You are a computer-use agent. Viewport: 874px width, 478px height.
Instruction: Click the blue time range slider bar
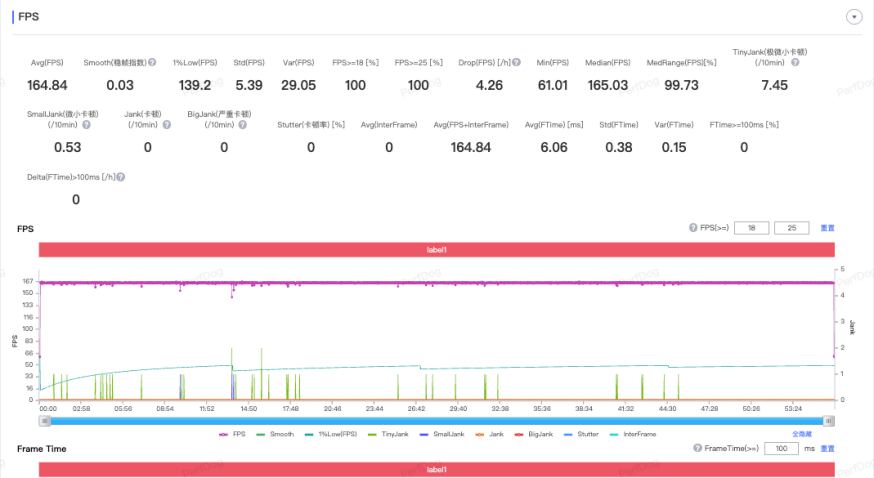click(x=436, y=421)
